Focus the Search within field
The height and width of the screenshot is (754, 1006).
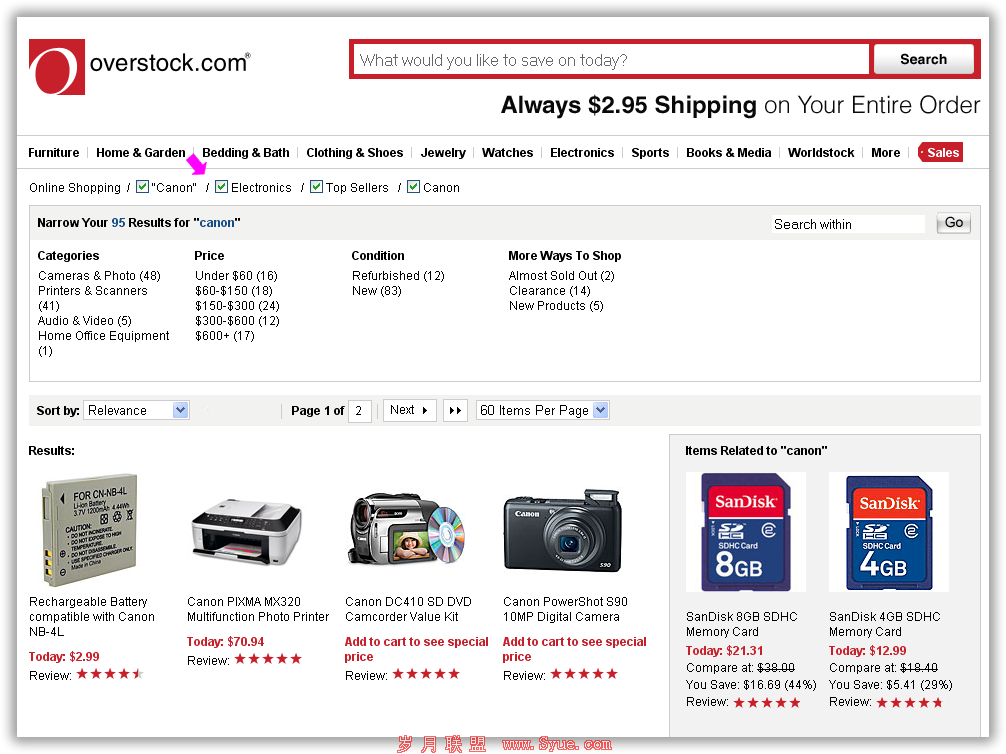pyautogui.click(x=848, y=224)
